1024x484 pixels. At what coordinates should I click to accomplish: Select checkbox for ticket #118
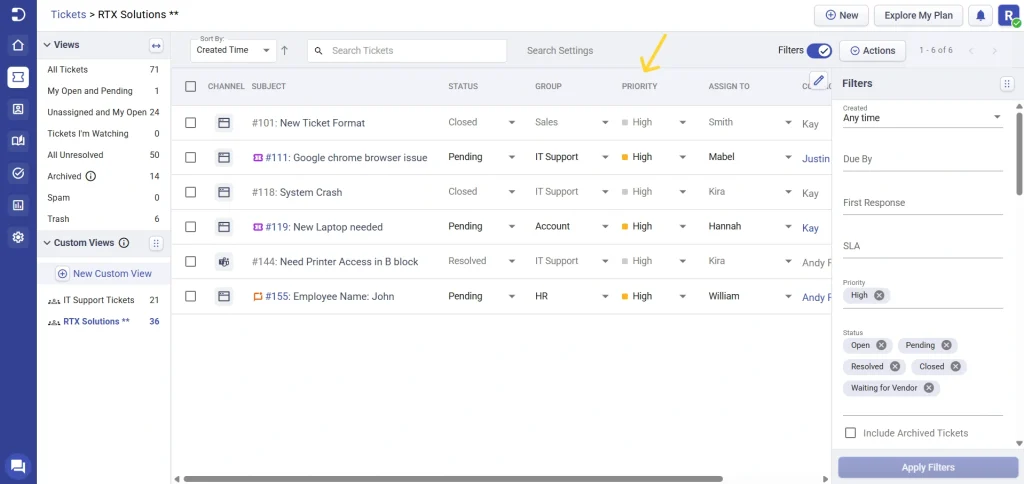pos(191,192)
